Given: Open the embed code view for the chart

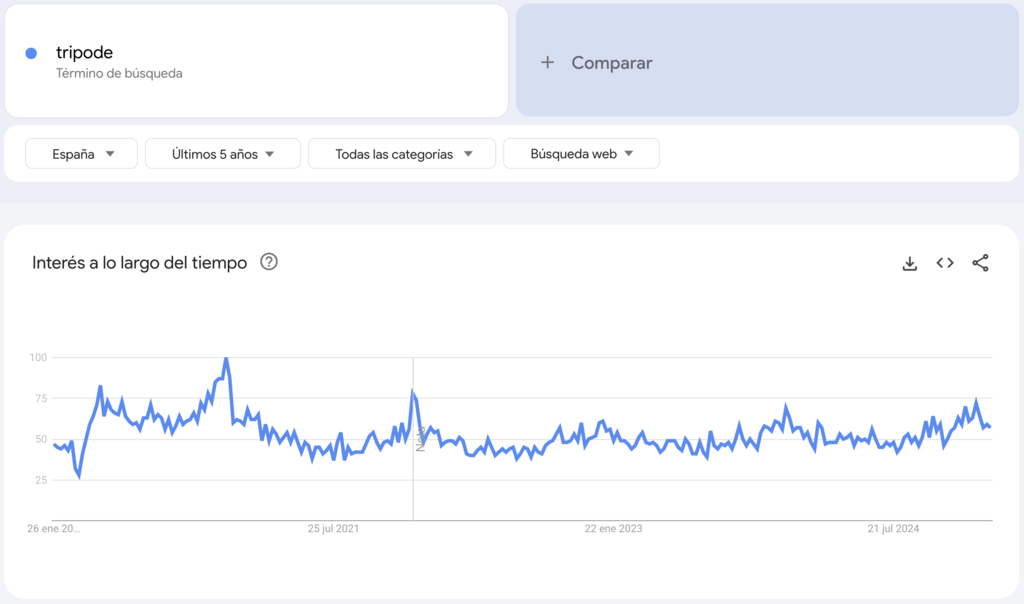Looking at the screenshot, I should pyautogui.click(x=944, y=262).
